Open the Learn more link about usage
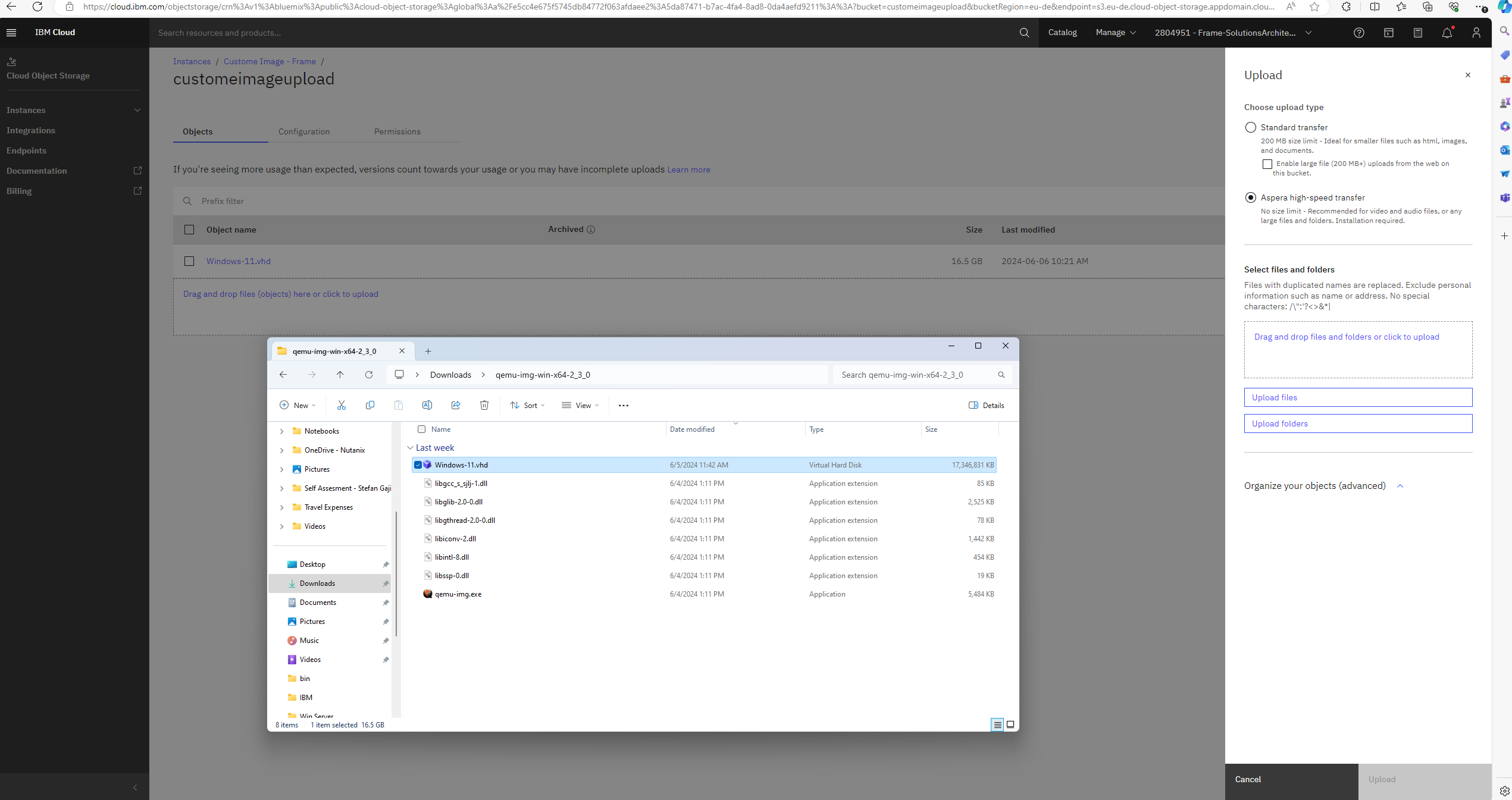This screenshot has width=1512, height=800. [x=688, y=170]
